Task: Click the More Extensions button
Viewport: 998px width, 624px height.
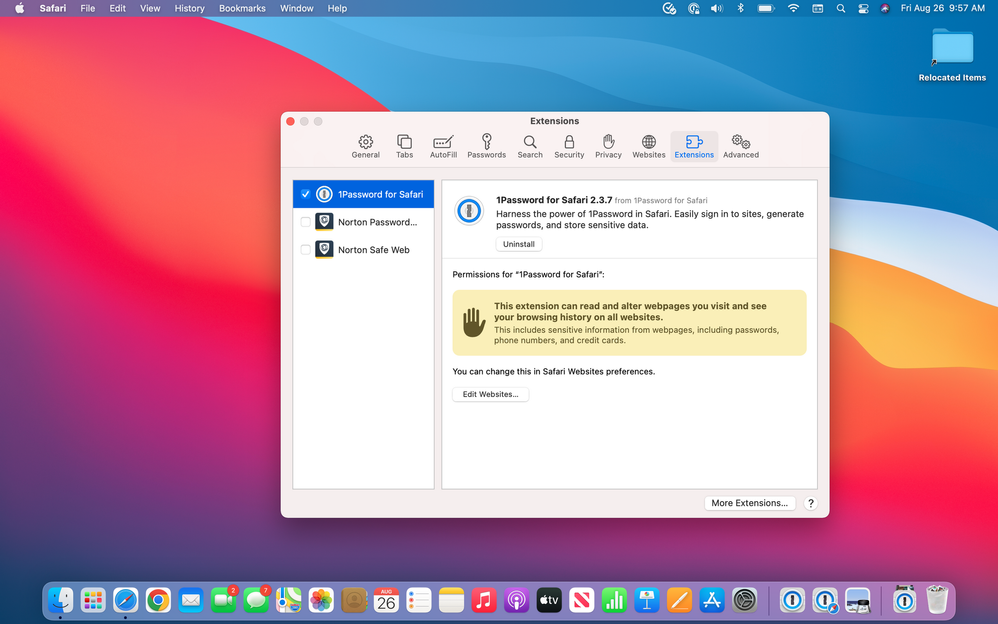Action: tap(750, 503)
